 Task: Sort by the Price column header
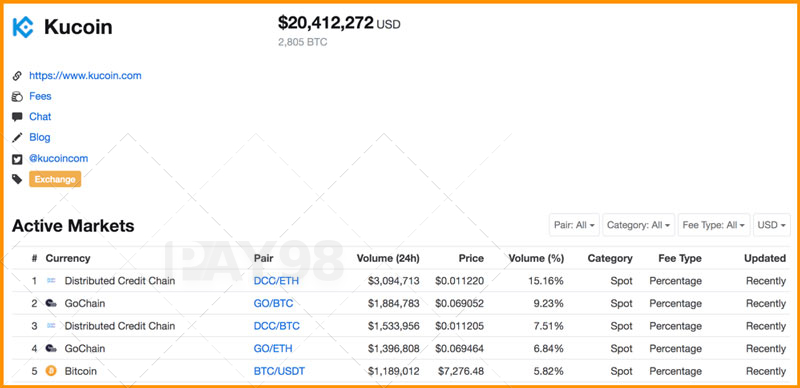click(471, 258)
